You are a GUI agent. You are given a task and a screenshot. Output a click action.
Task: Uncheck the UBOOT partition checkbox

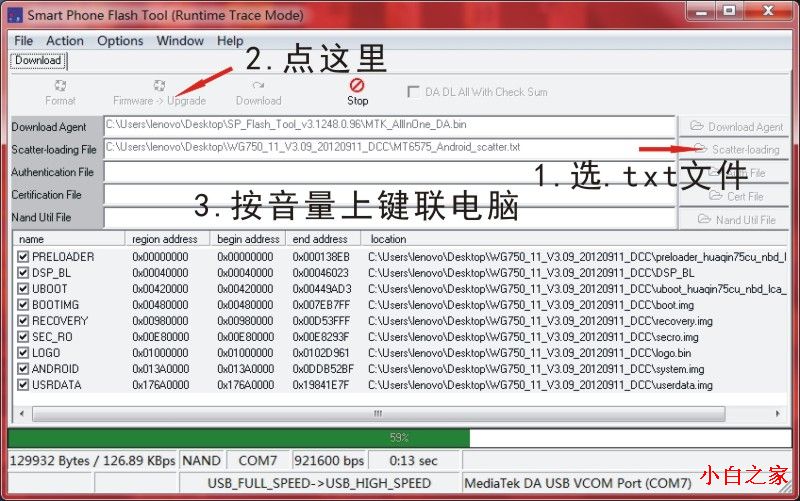(23, 289)
